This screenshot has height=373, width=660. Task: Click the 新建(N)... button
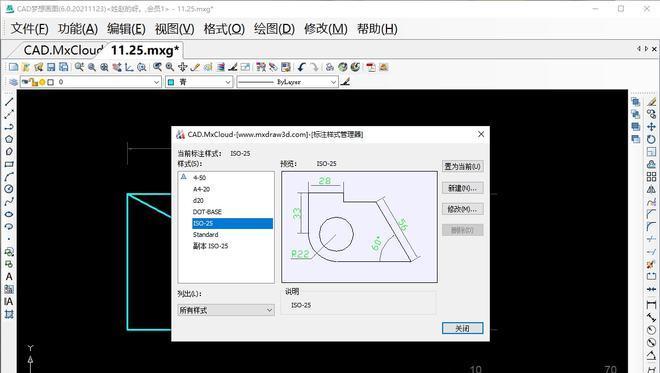tap(462, 188)
